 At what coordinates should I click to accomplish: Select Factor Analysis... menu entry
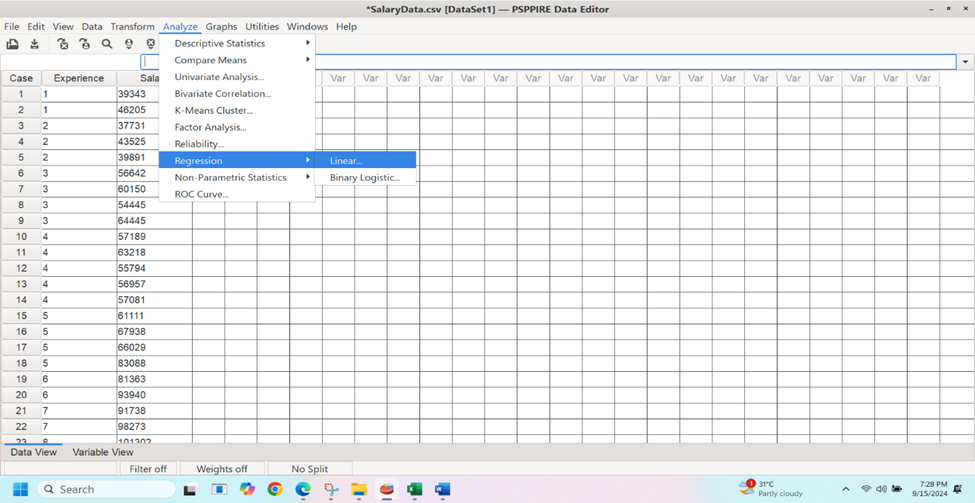pyautogui.click(x=237, y=127)
